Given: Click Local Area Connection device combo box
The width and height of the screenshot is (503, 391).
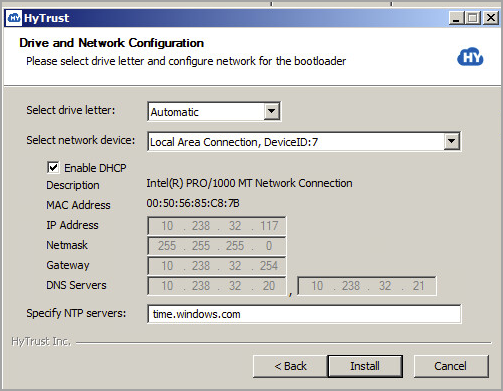Looking at the screenshot, I should (x=304, y=142).
